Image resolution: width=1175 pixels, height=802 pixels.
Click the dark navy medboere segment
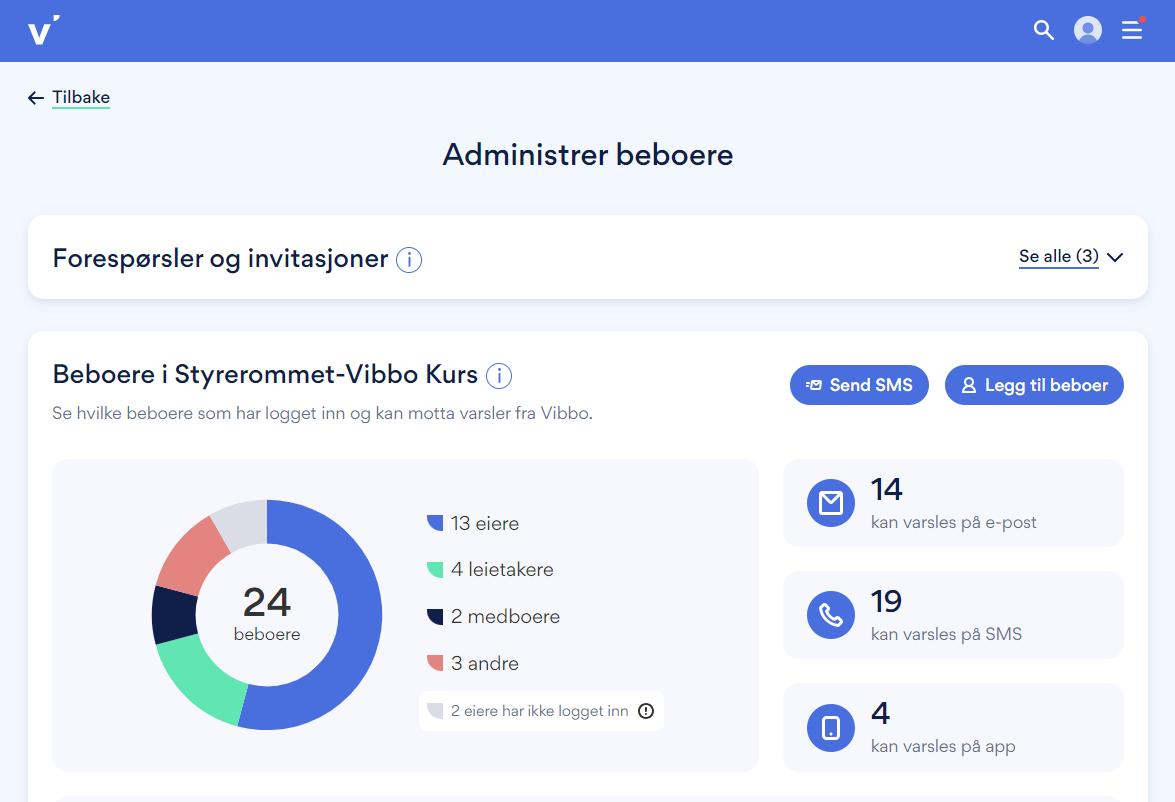point(174,615)
